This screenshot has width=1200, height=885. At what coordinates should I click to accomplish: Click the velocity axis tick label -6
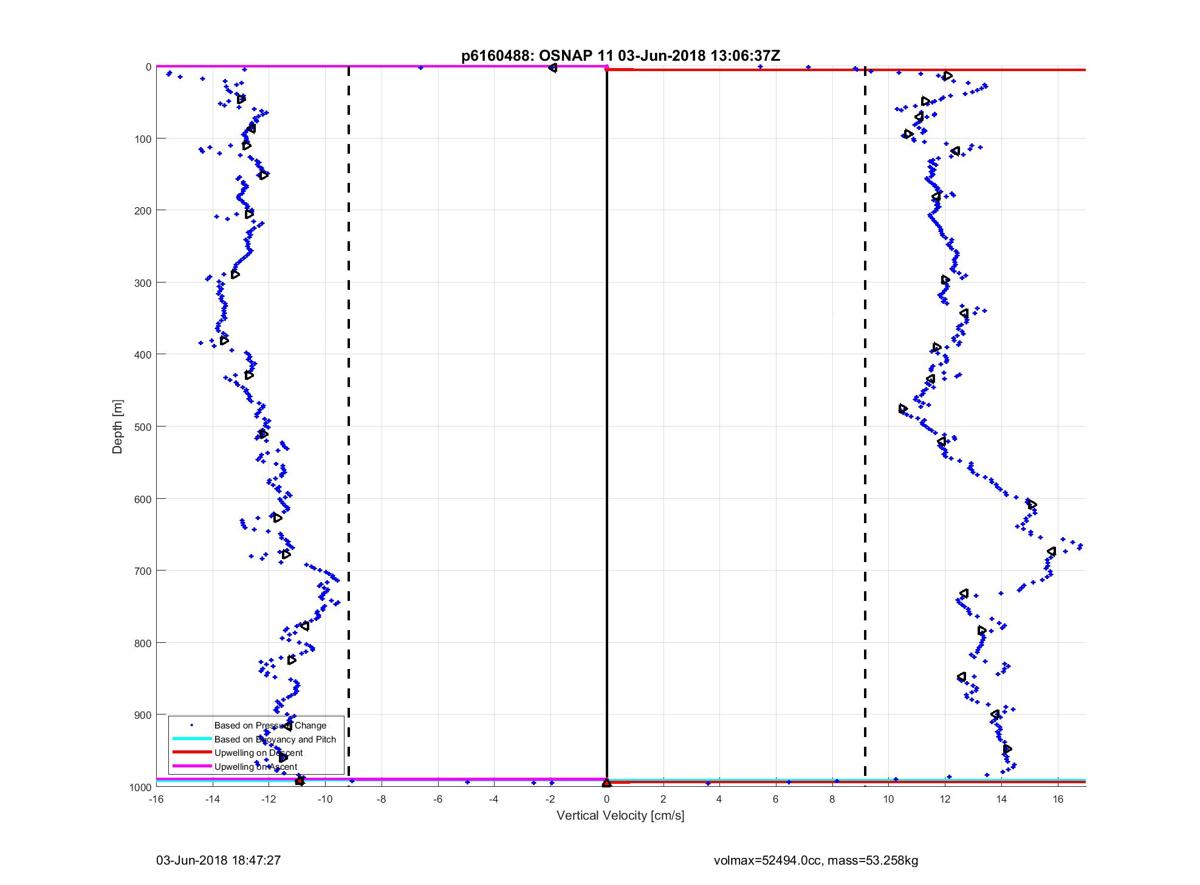(x=437, y=800)
